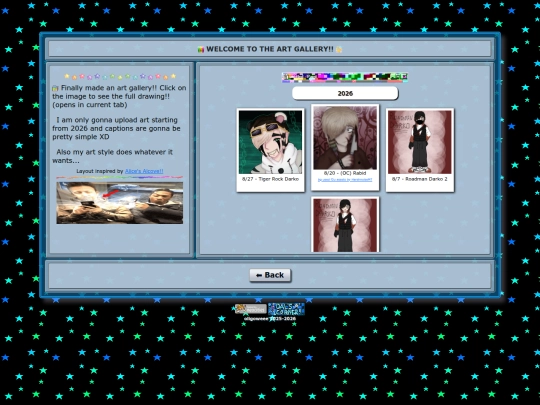Click the glitchy rainbow banner above 2026

click(x=345, y=77)
